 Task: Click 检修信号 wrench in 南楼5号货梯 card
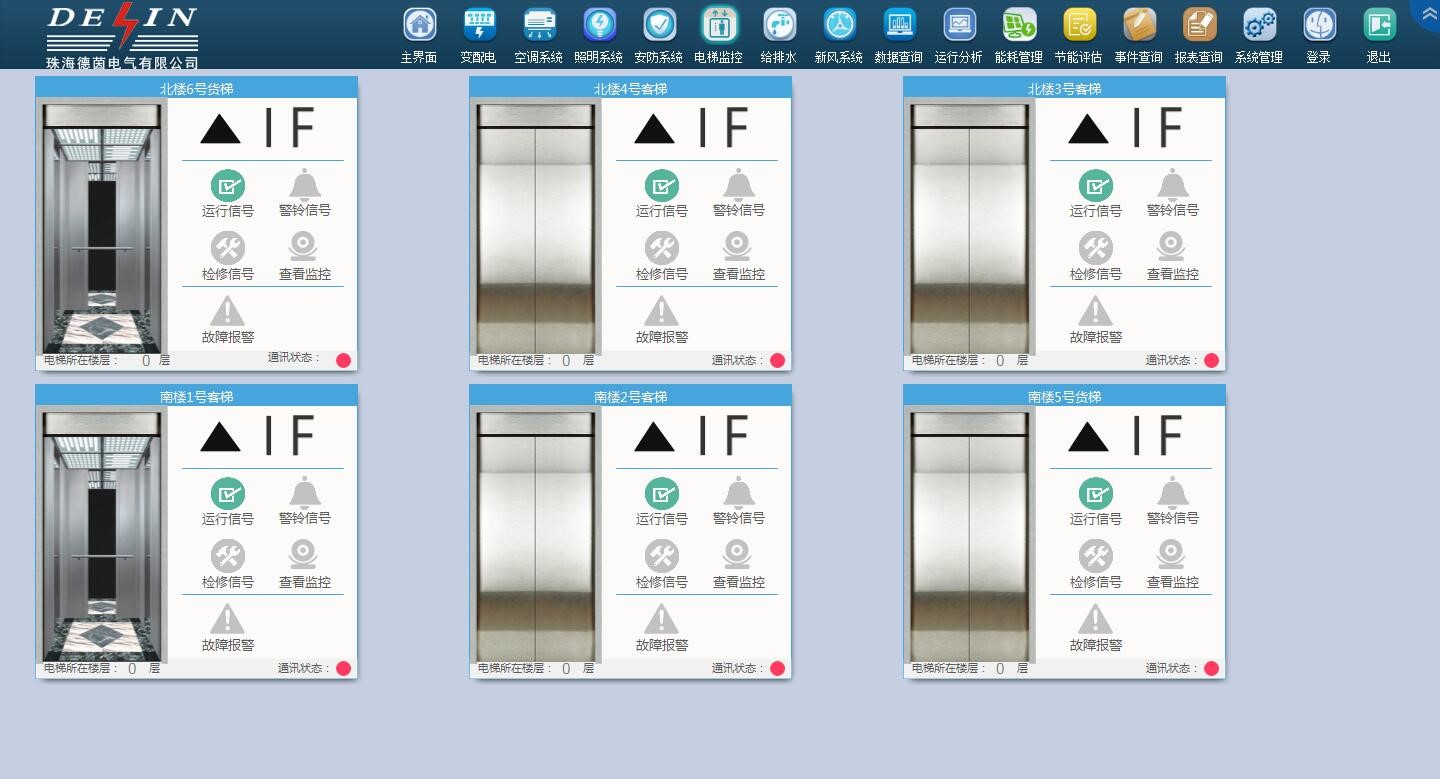point(1096,556)
